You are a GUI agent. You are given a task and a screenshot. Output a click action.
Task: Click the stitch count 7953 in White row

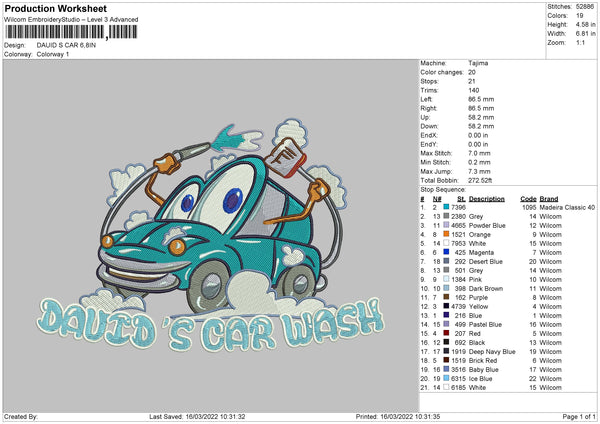pos(458,243)
